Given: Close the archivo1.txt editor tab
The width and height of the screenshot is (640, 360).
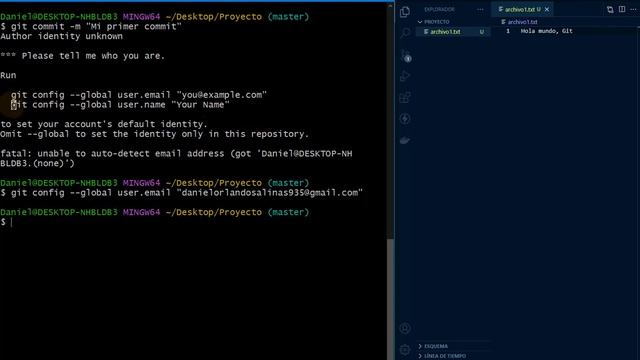Looking at the screenshot, I should 547,9.
